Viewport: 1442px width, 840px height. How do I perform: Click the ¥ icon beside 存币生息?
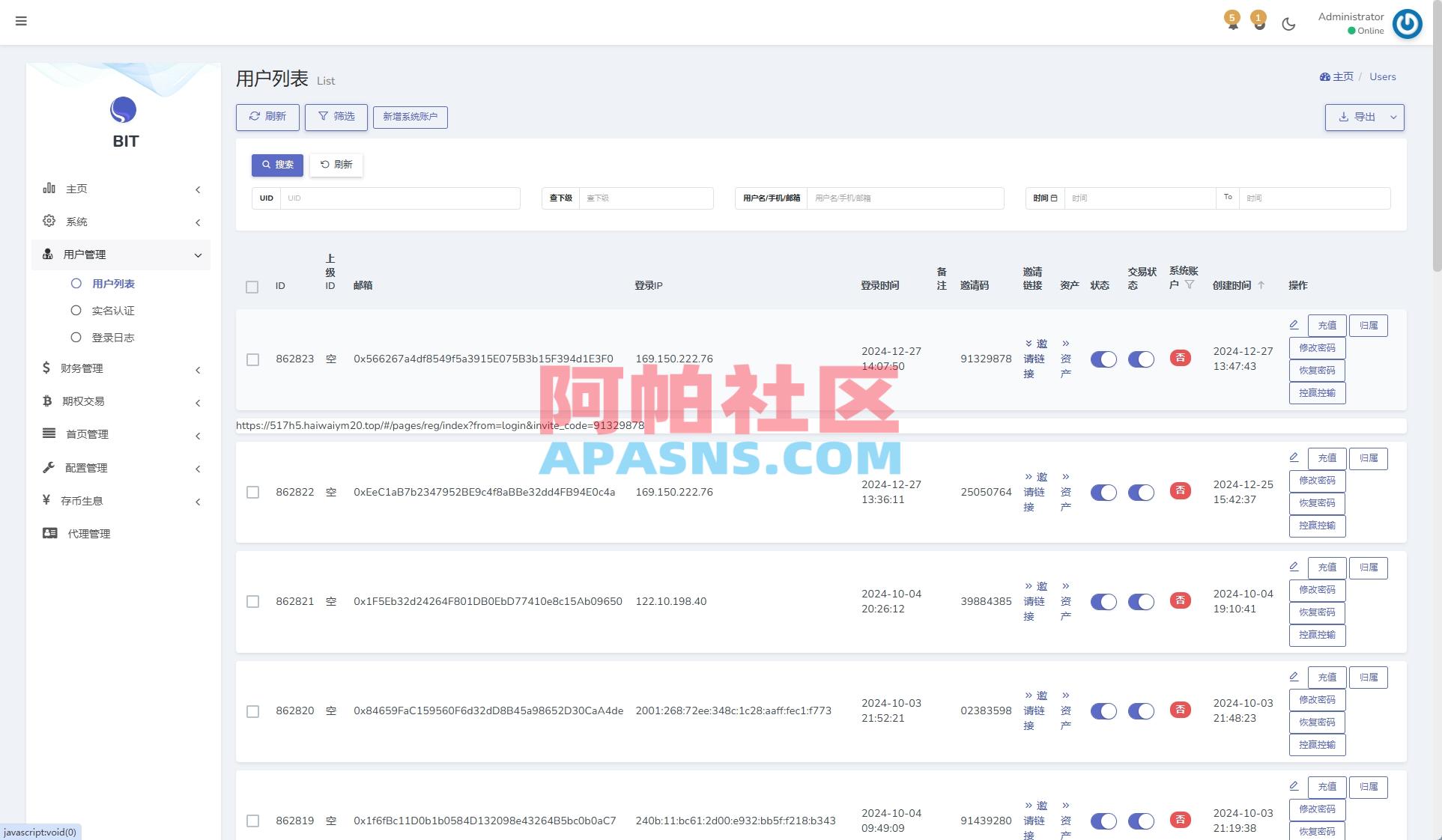pyautogui.click(x=47, y=500)
